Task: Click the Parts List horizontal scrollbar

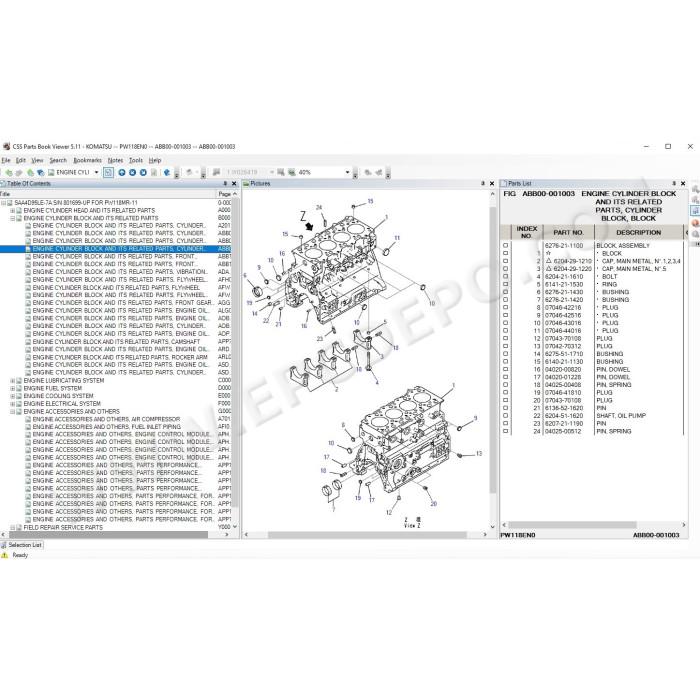Action: [x=572, y=525]
